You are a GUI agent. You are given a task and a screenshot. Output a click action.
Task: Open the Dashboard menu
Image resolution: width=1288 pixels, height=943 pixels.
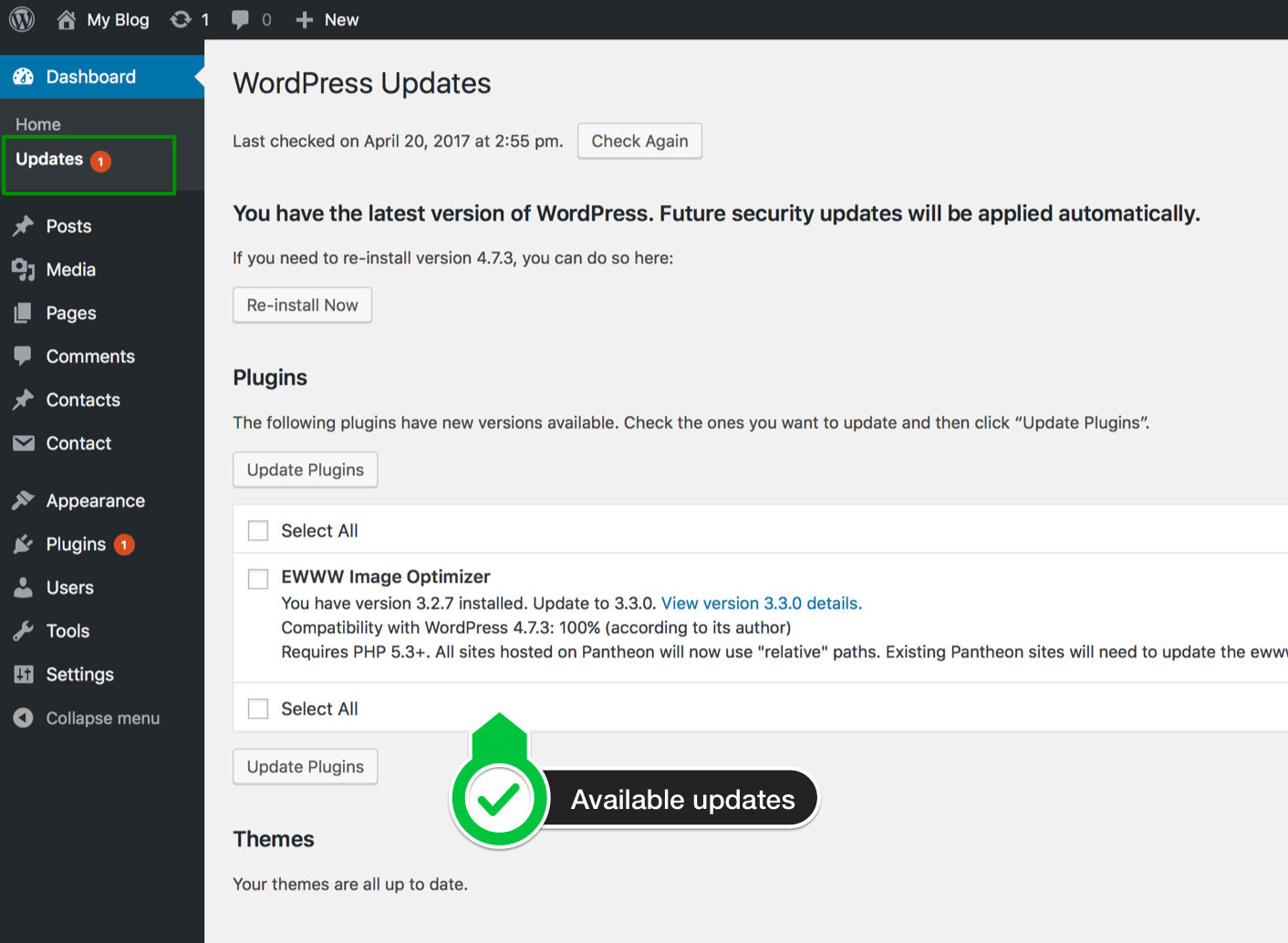[102, 77]
